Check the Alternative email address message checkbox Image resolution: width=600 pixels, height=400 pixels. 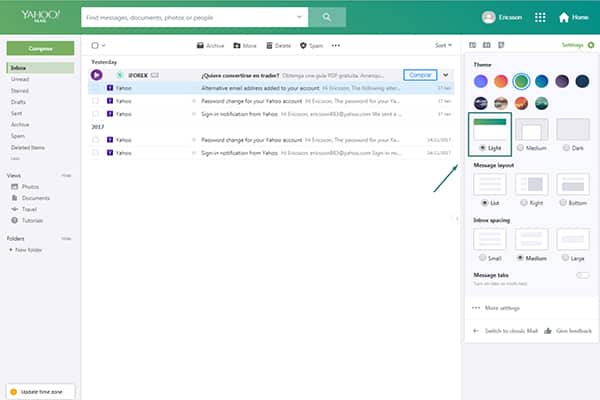(95, 88)
